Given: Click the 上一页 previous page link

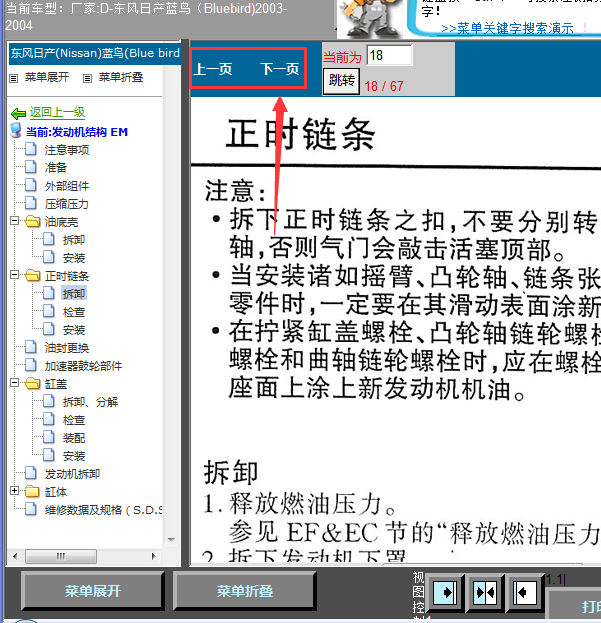Looking at the screenshot, I should [x=213, y=69].
